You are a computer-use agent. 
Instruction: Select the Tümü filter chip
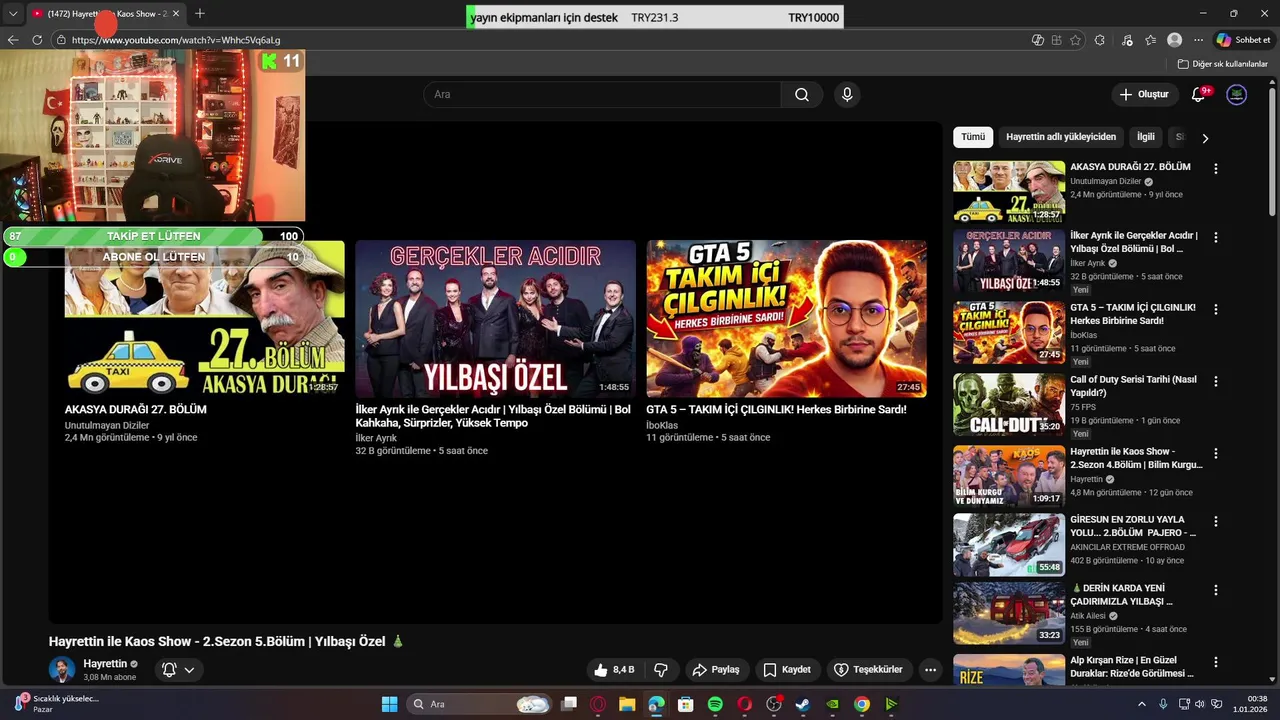click(x=973, y=137)
